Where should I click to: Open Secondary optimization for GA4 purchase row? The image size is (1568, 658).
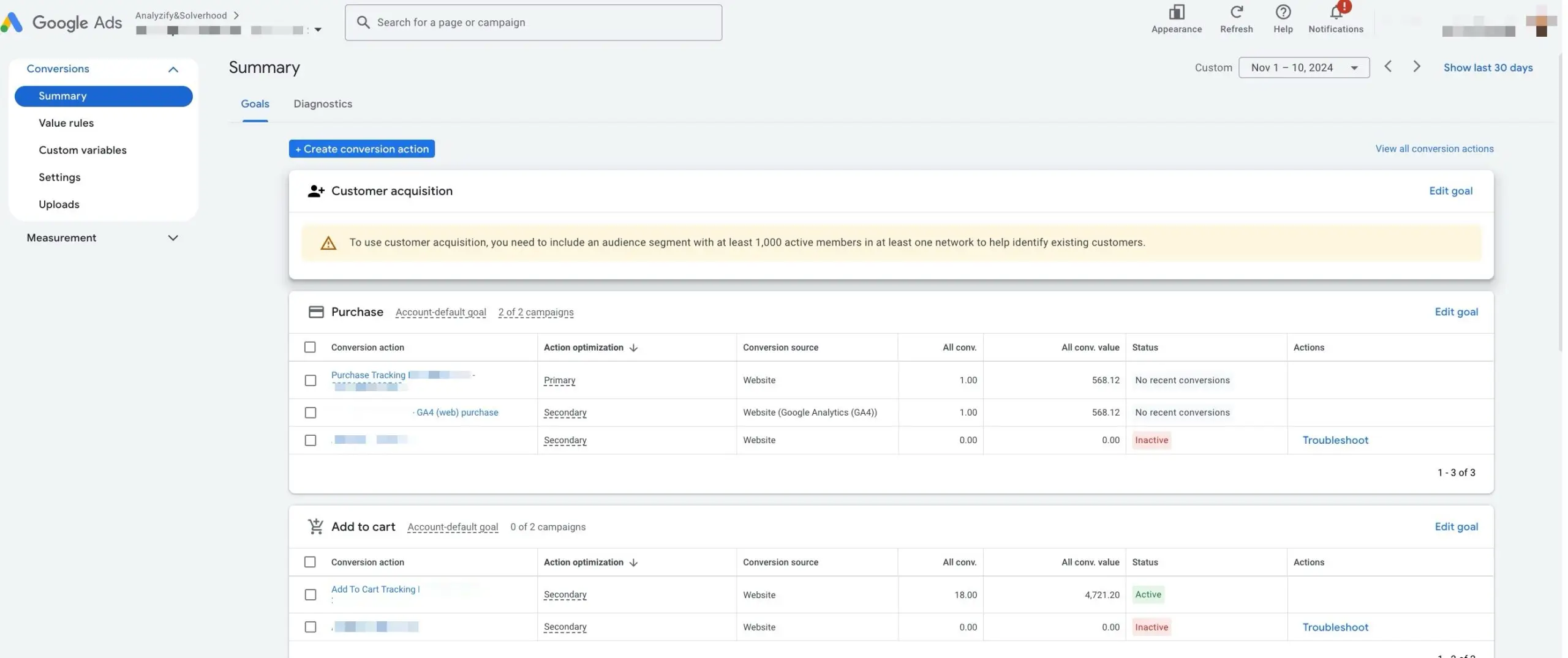pyautogui.click(x=565, y=413)
